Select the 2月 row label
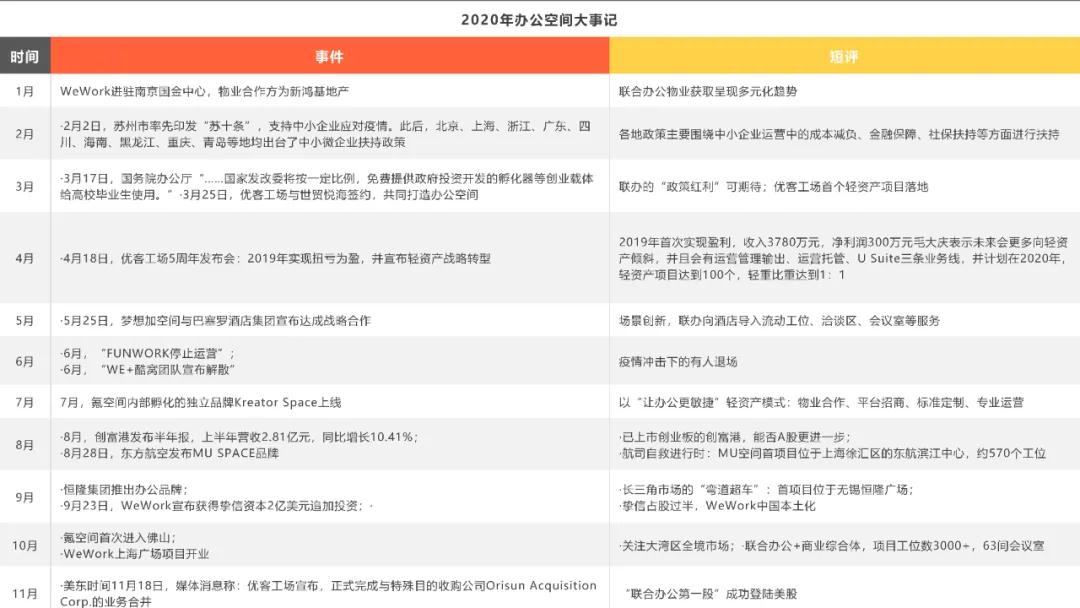The height and width of the screenshot is (608, 1080). tap(25, 134)
